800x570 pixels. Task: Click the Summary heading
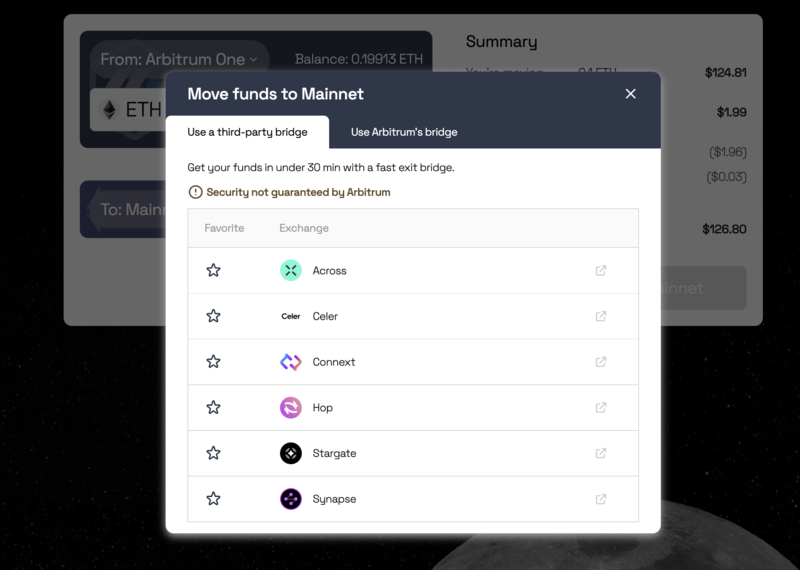pyautogui.click(x=502, y=42)
